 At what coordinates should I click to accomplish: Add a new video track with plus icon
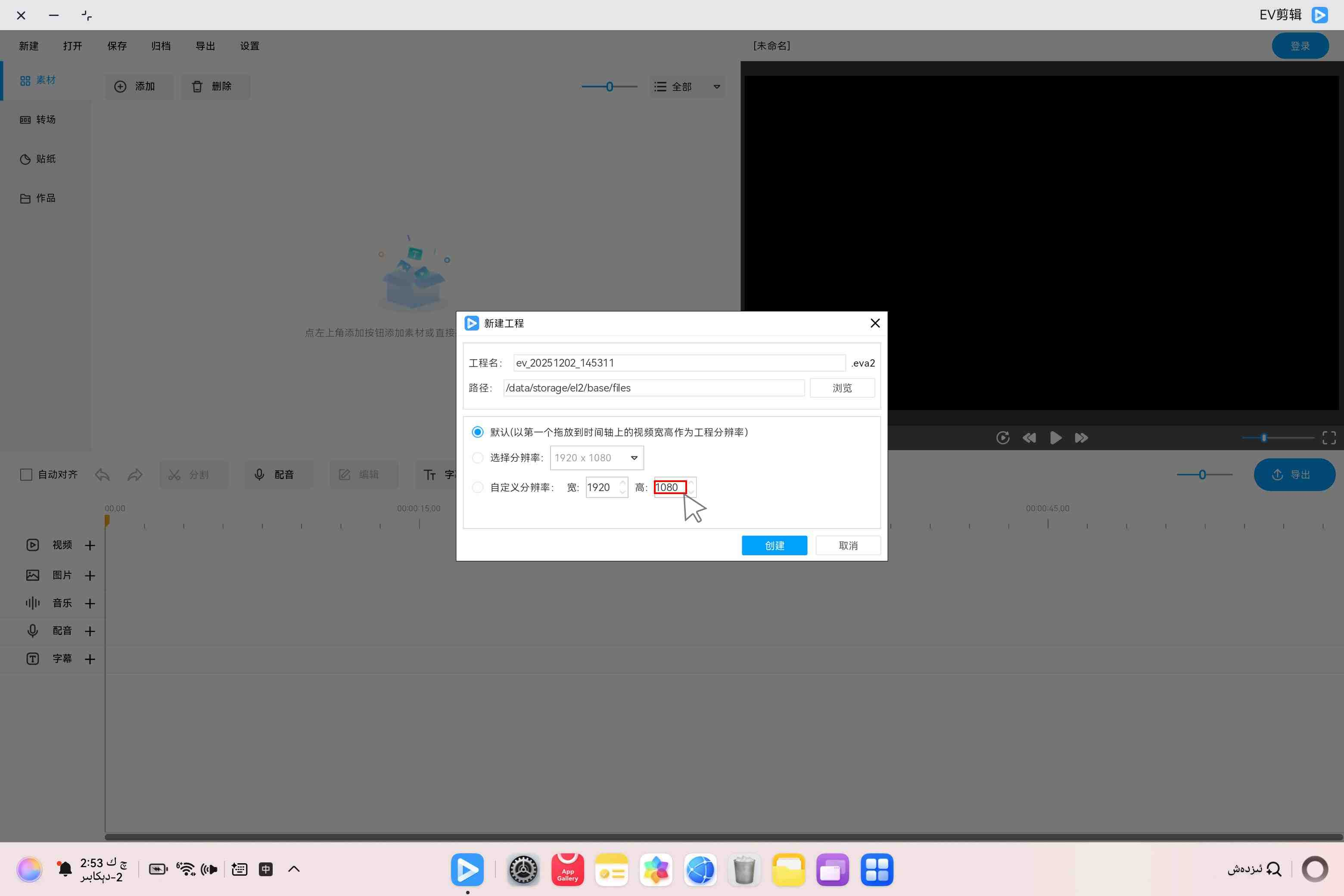pyautogui.click(x=90, y=545)
